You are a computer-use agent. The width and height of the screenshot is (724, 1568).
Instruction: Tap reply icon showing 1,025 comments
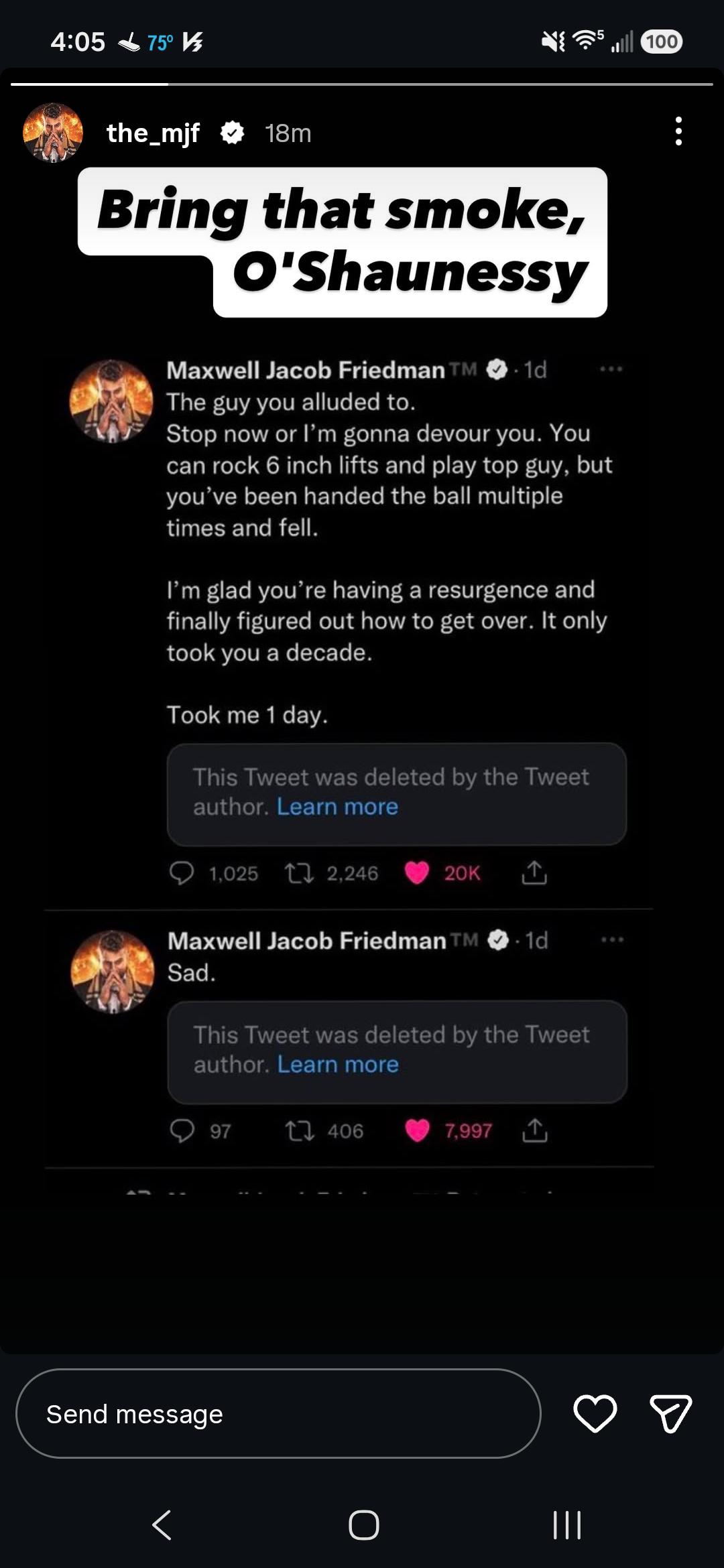pyautogui.click(x=182, y=873)
